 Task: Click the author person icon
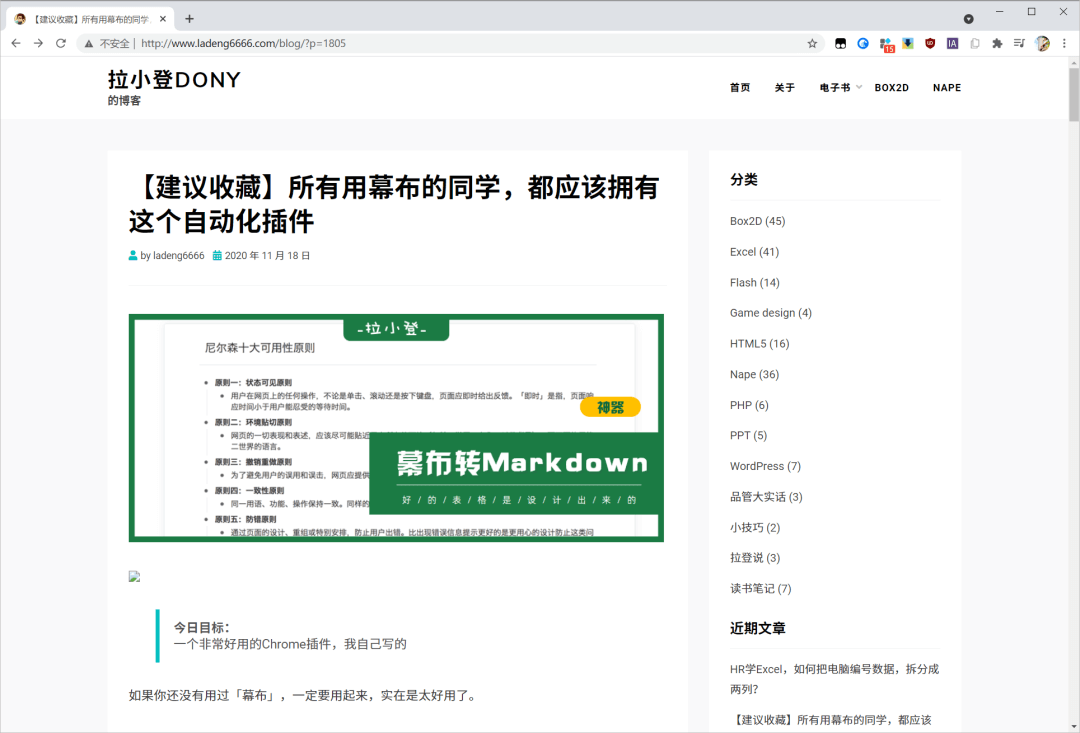(133, 256)
